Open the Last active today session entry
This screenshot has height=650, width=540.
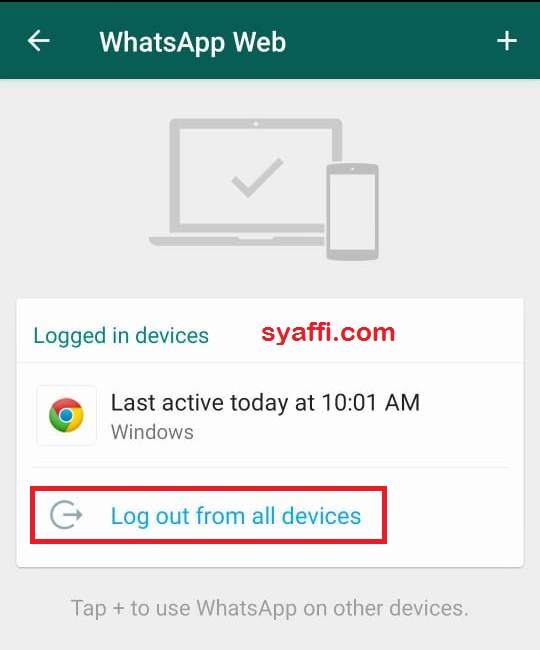click(x=269, y=415)
